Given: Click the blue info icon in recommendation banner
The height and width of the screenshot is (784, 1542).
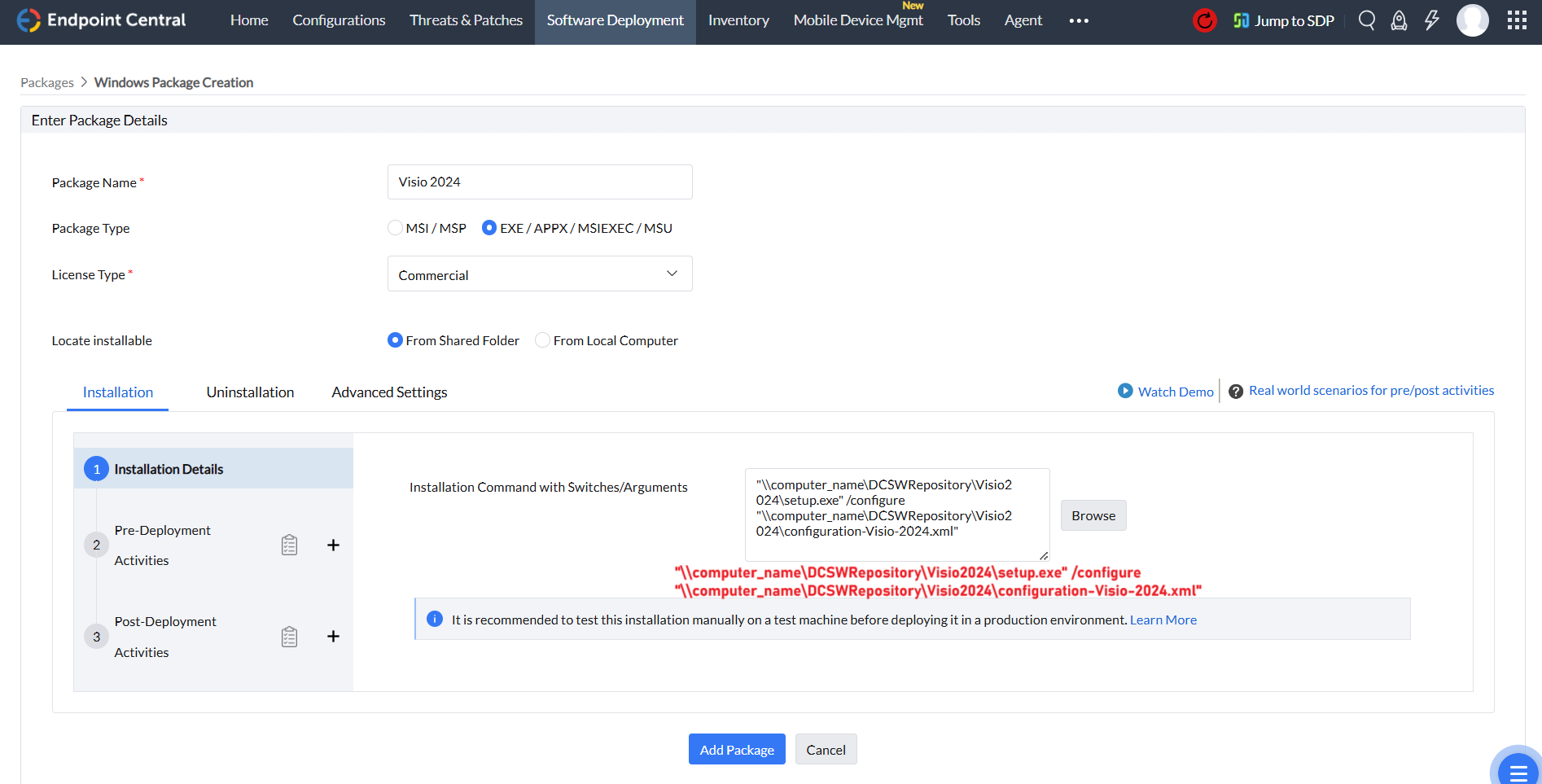Looking at the screenshot, I should 435,620.
